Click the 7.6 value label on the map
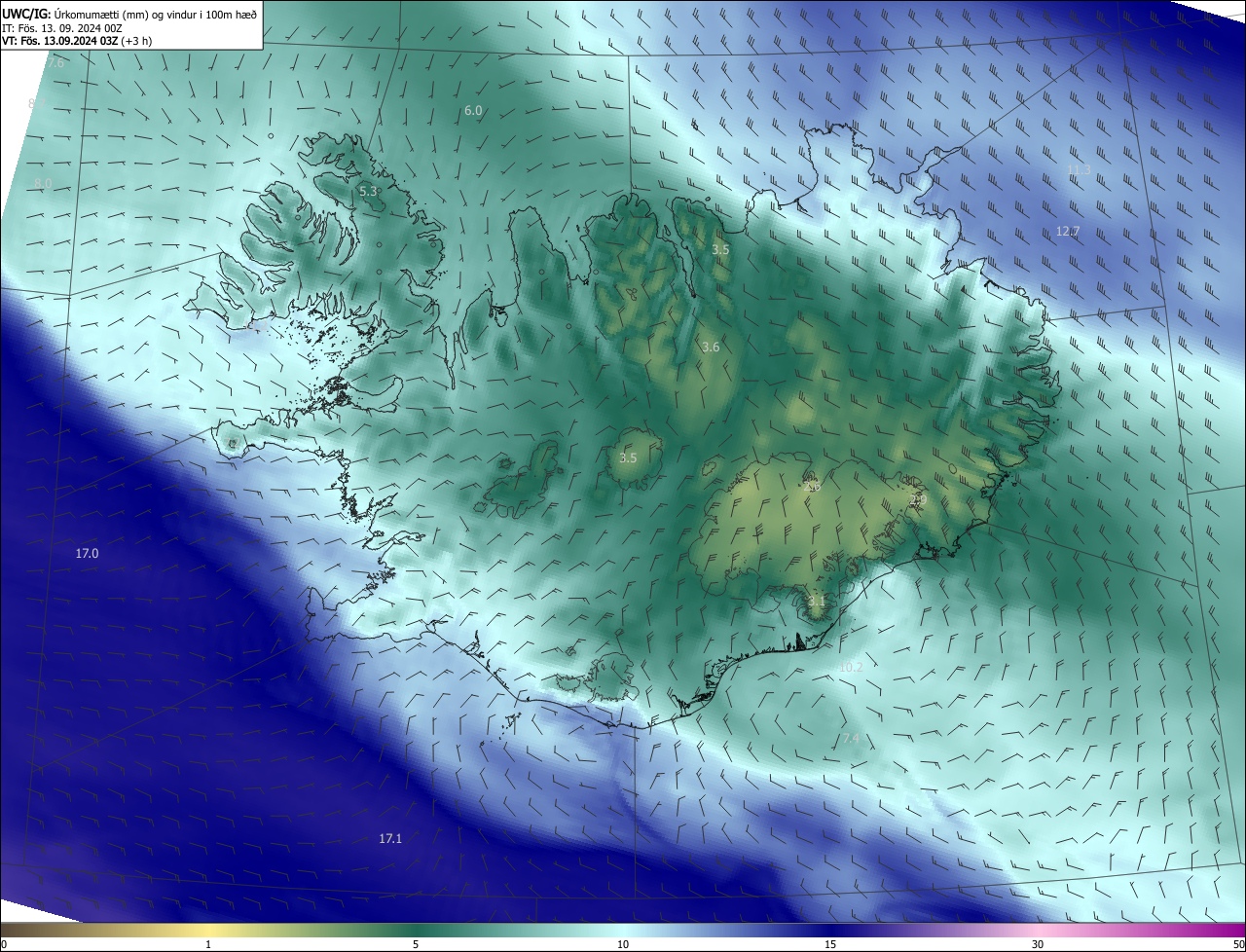The height and width of the screenshot is (952, 1246). 55,63
